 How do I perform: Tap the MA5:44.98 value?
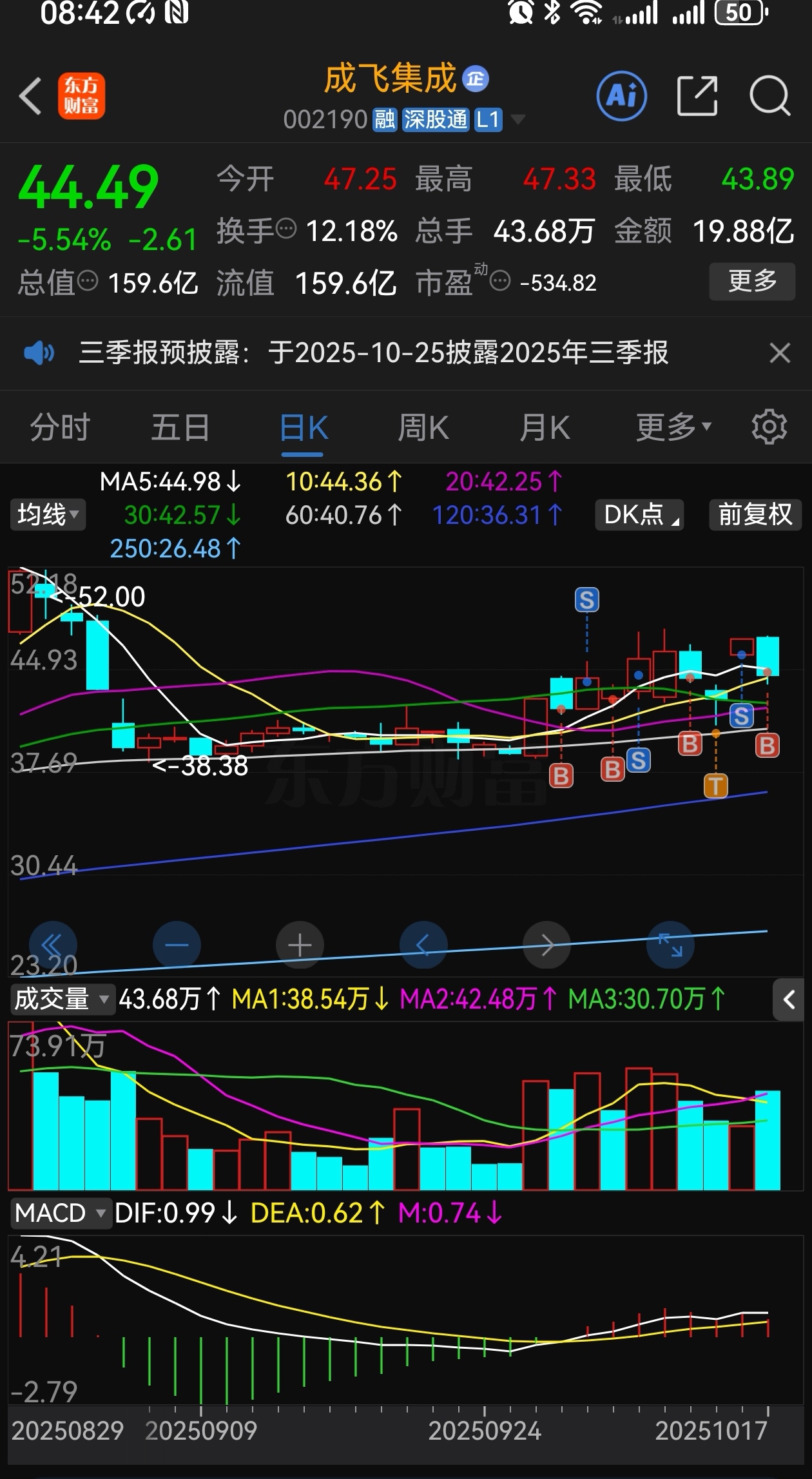pyautogui.click(x=170, y=481)
